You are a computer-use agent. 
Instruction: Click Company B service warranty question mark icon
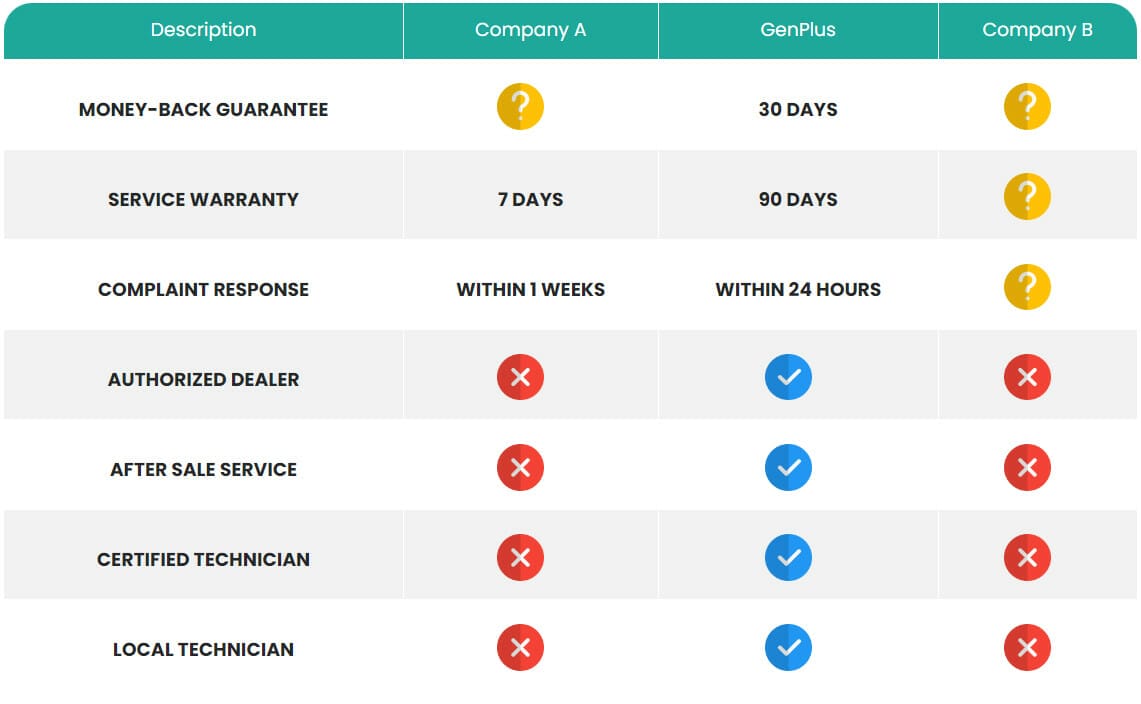pos(1027,197)
